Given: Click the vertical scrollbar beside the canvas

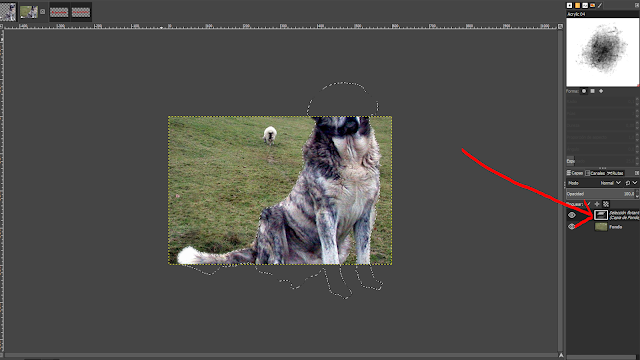Looking at the screenshot, I should click(x=561, y=191).
